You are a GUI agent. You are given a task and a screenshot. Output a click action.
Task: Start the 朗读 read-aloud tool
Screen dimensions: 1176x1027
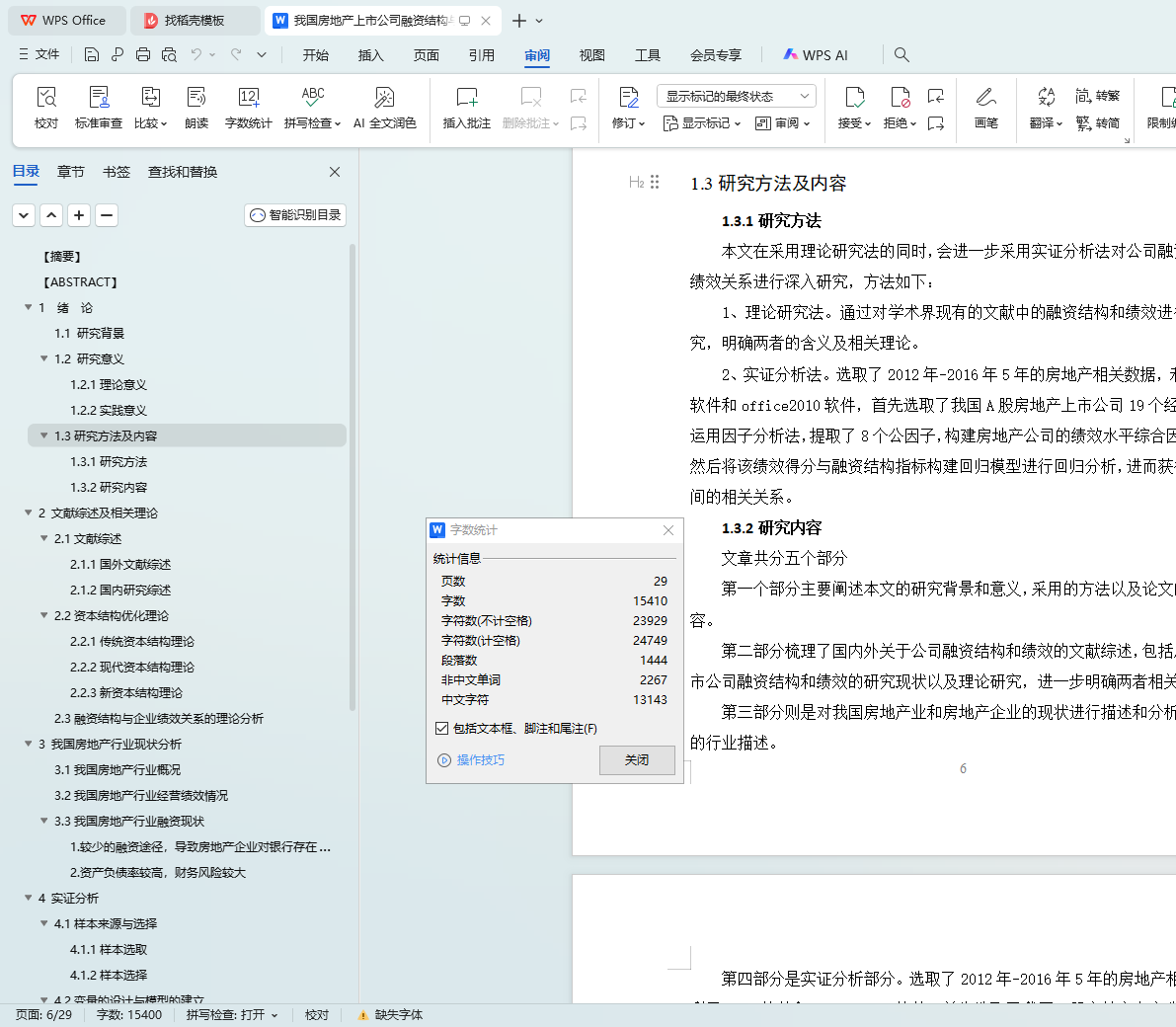click(196, 108)
